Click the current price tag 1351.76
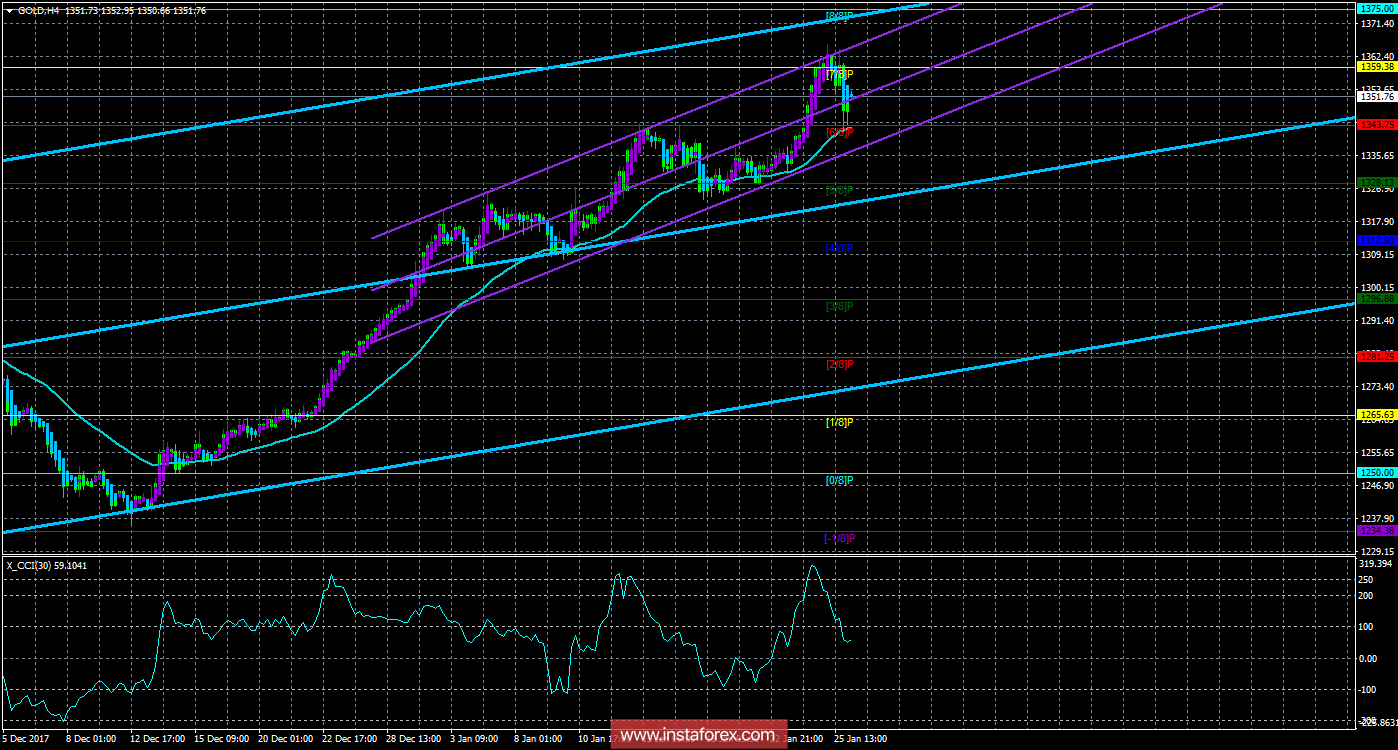This screenshot has width=1398, height=750. 1376,96
